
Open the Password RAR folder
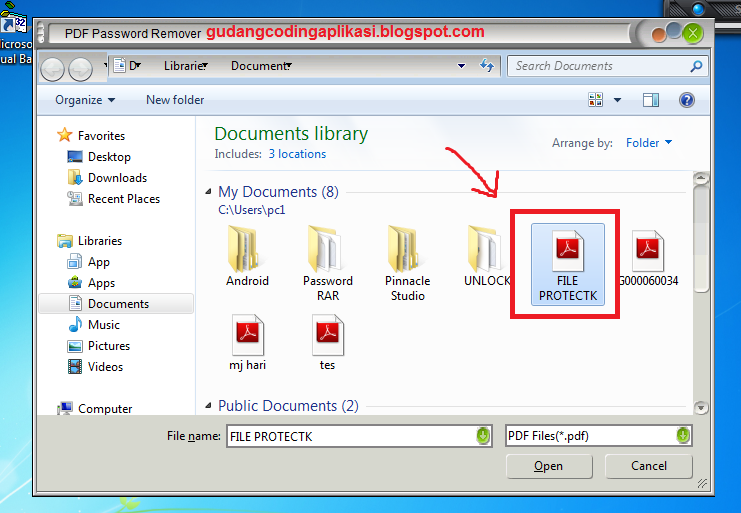[x=327, y=264]
